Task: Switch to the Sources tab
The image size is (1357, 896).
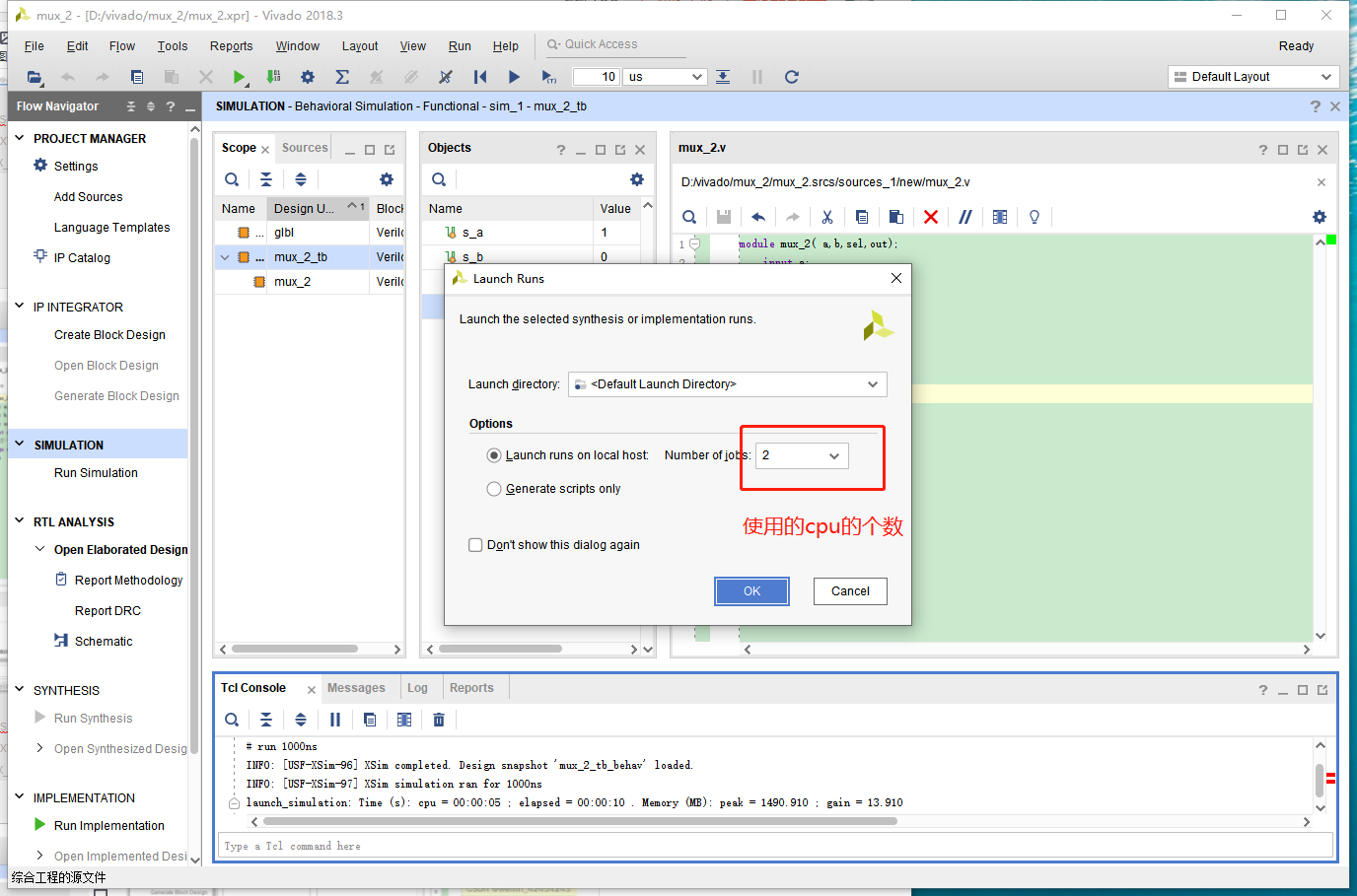Action: (305, 148)
